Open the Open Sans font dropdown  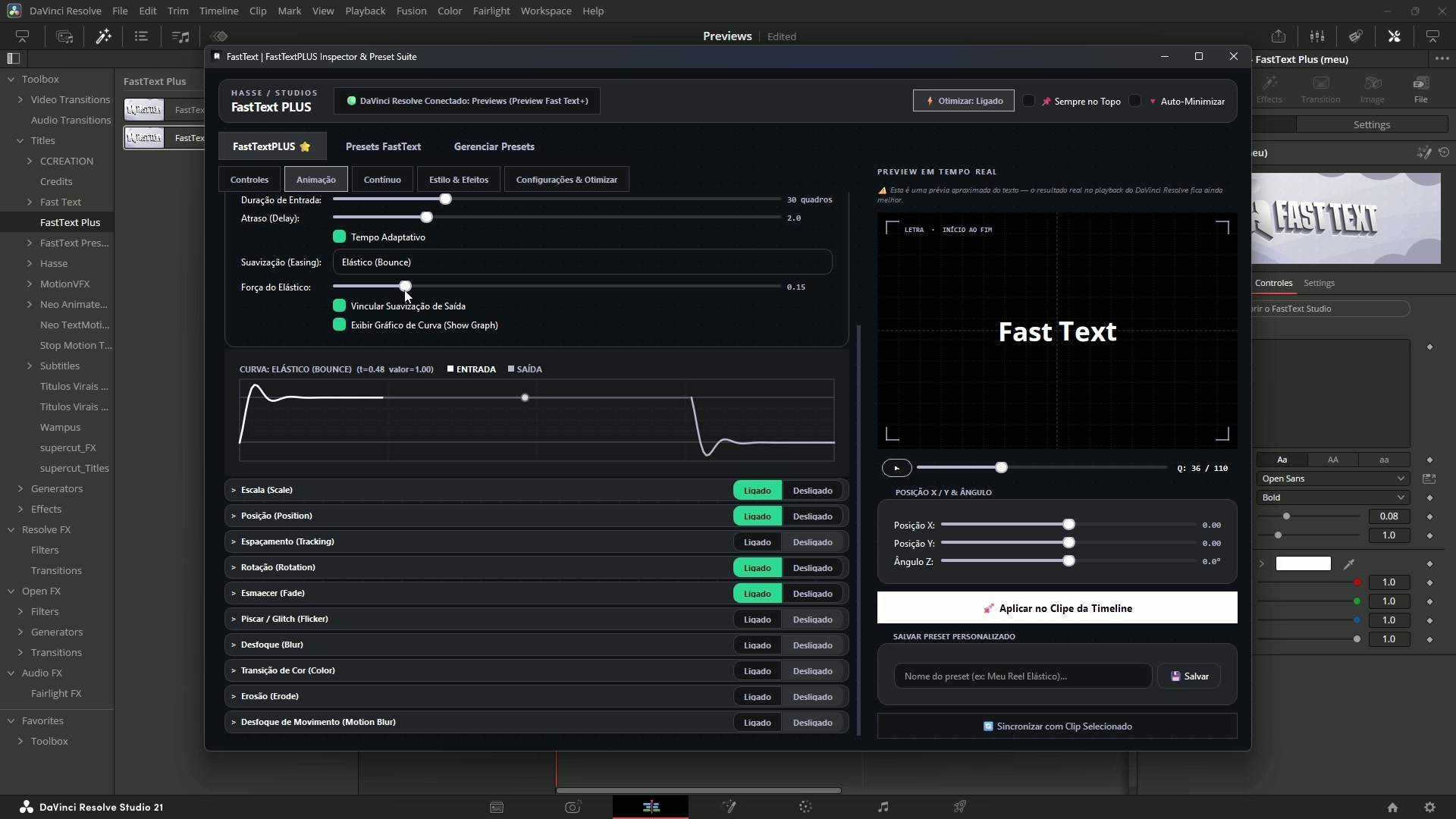coord(1332,479)
